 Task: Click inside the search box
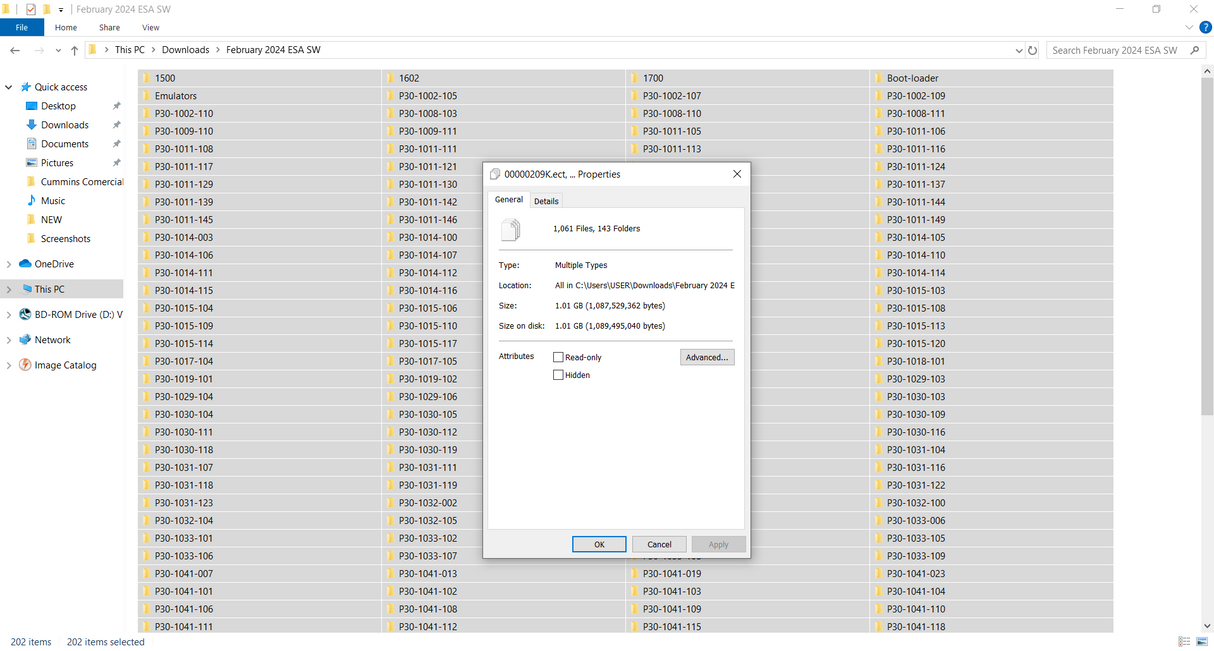point(1110,49)
